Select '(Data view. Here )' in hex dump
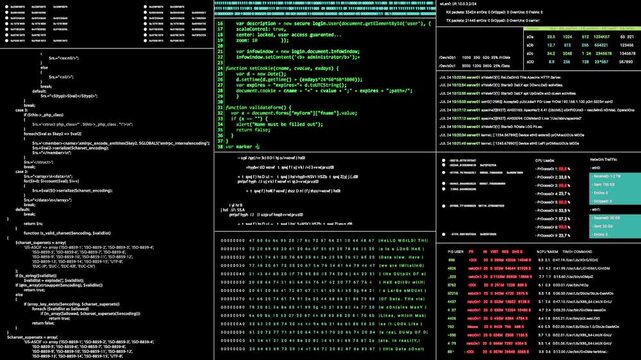 tap(401, 257)
